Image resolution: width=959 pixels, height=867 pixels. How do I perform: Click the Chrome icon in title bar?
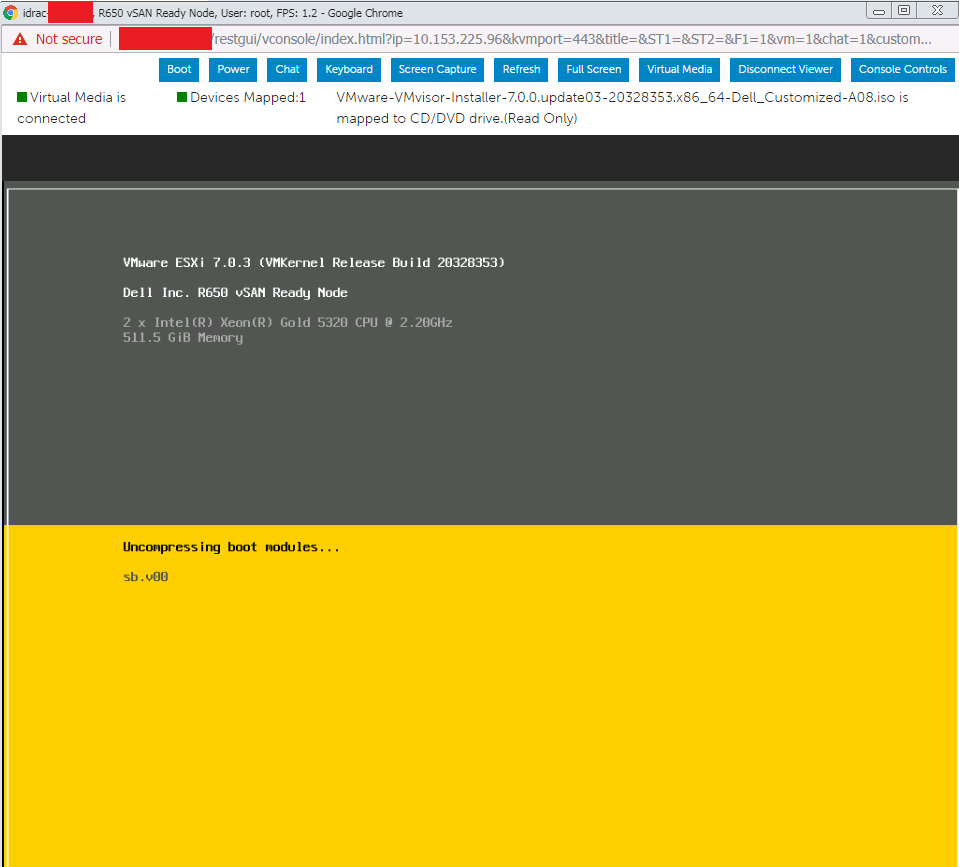10,12
